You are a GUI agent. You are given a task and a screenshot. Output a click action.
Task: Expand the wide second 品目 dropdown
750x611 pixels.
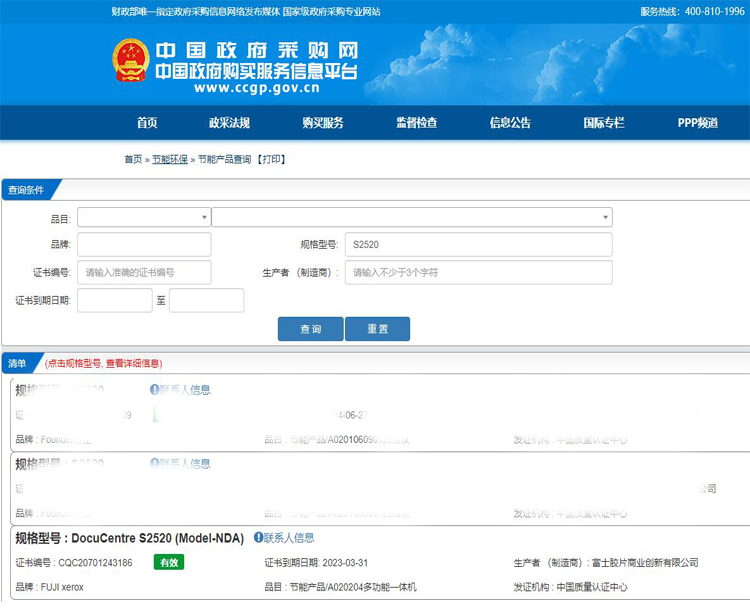point(412,217)
